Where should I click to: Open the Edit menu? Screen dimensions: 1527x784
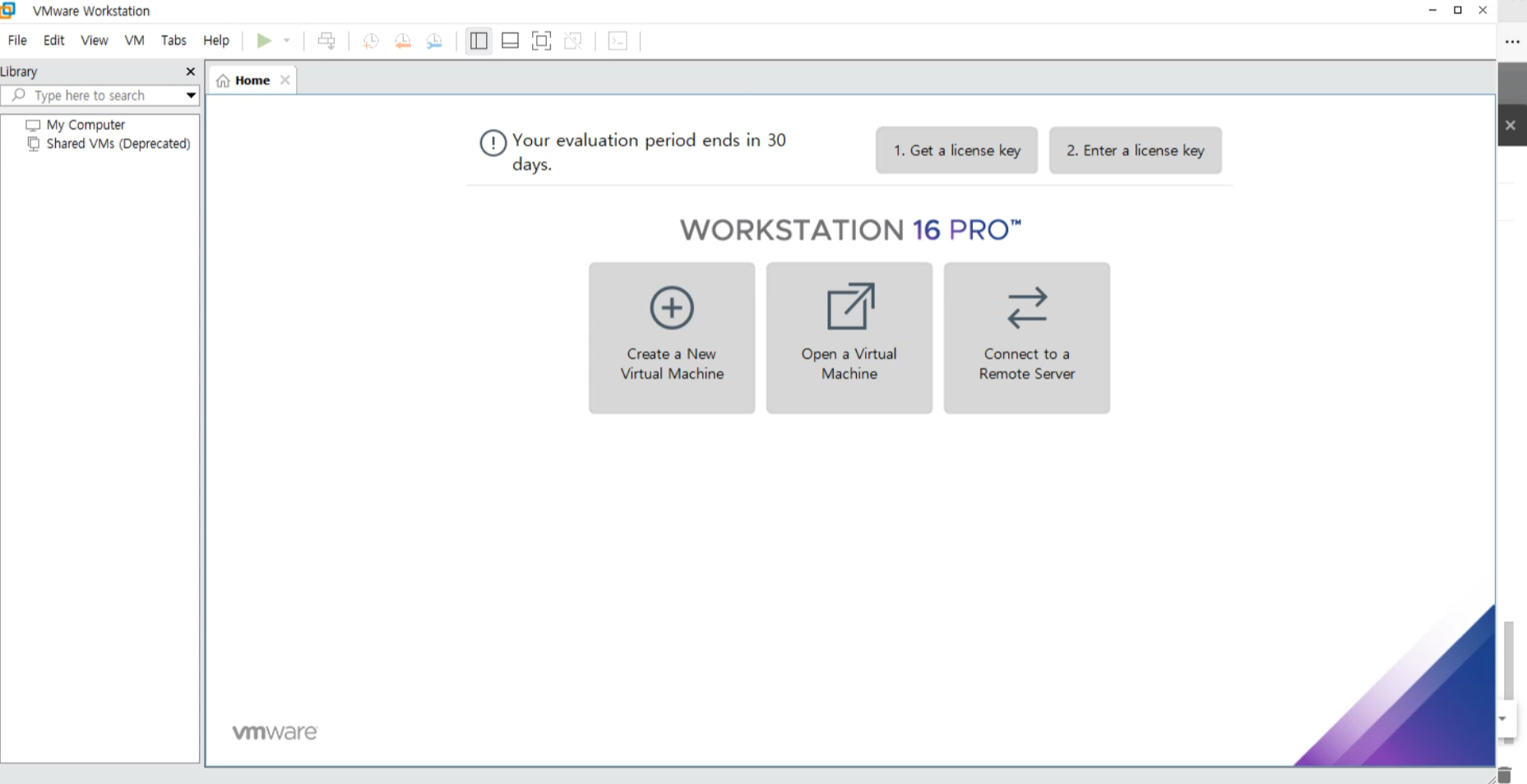53,40
